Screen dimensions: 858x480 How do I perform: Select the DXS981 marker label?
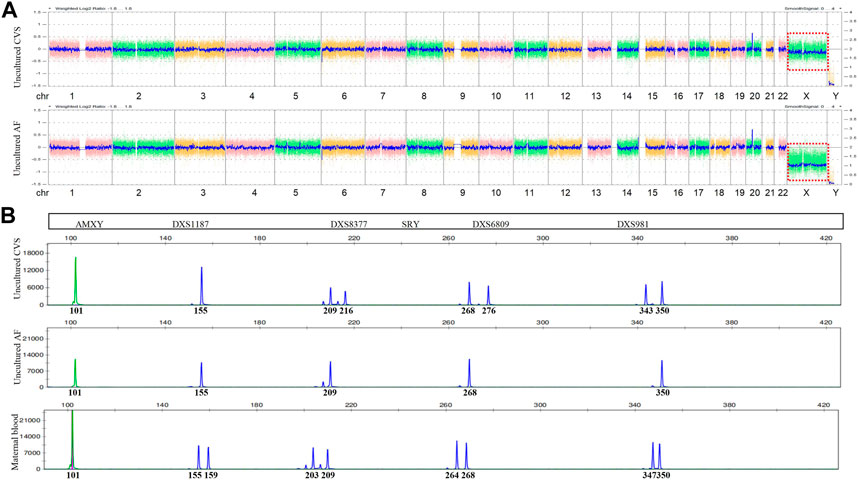(x=633, y=224)
